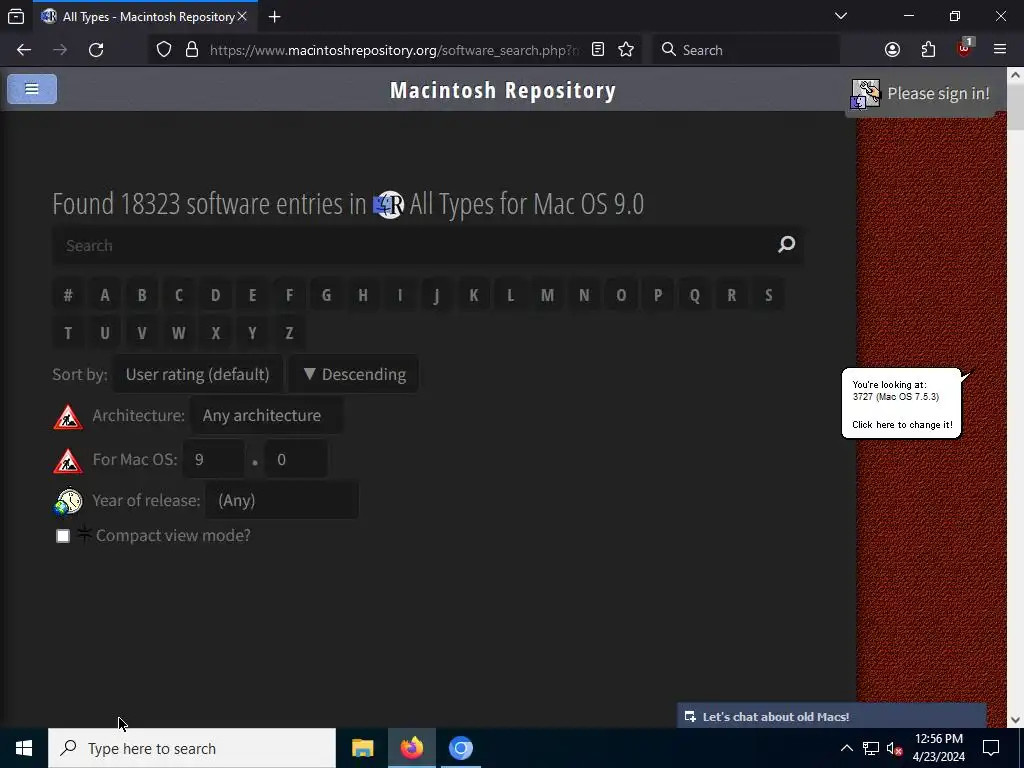Bookmark this page with the star icon
The height and width of the screenshot is (768, 1024).
pos(626,50)
